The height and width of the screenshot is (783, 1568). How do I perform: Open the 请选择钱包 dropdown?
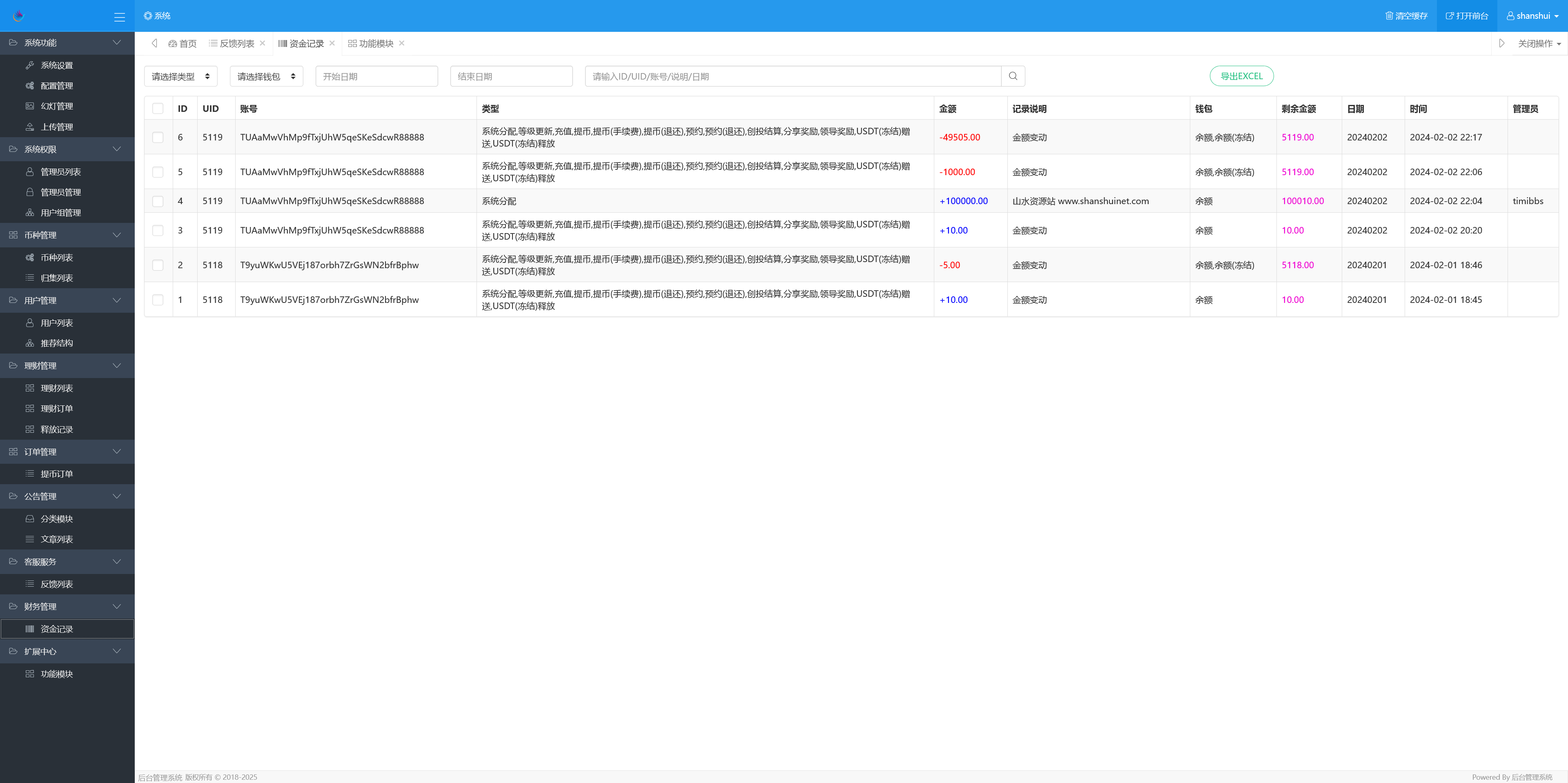(266, 76)
